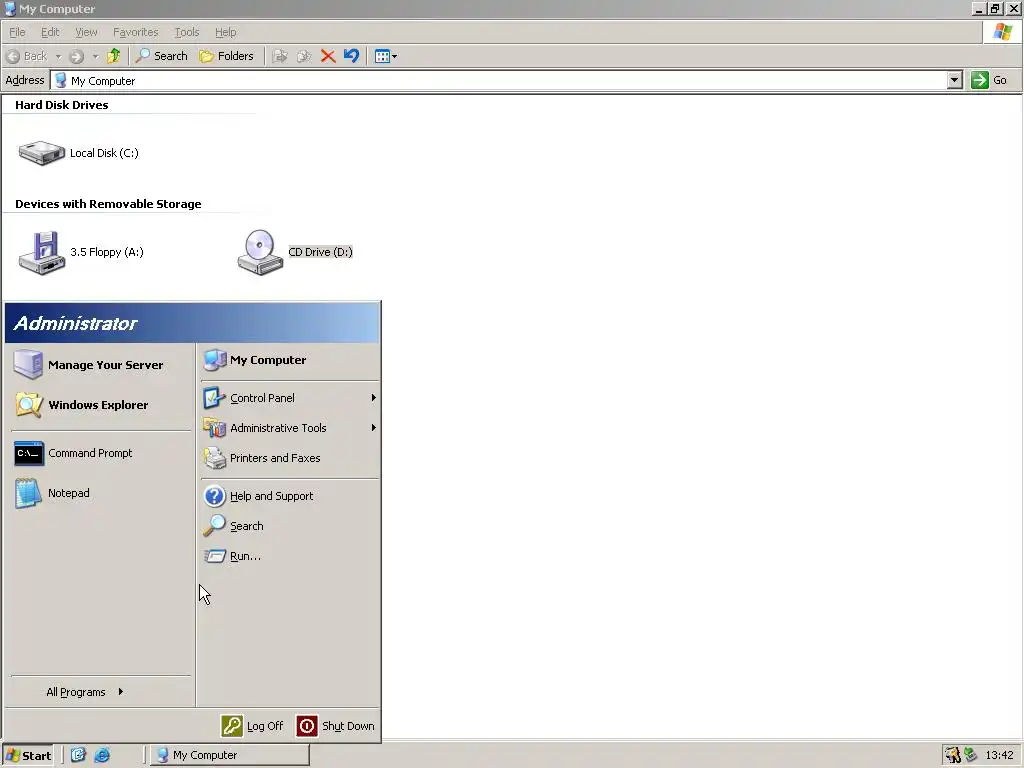1024x768 pixels.
Task: Open the Help menu
Action: pos(225,32)
